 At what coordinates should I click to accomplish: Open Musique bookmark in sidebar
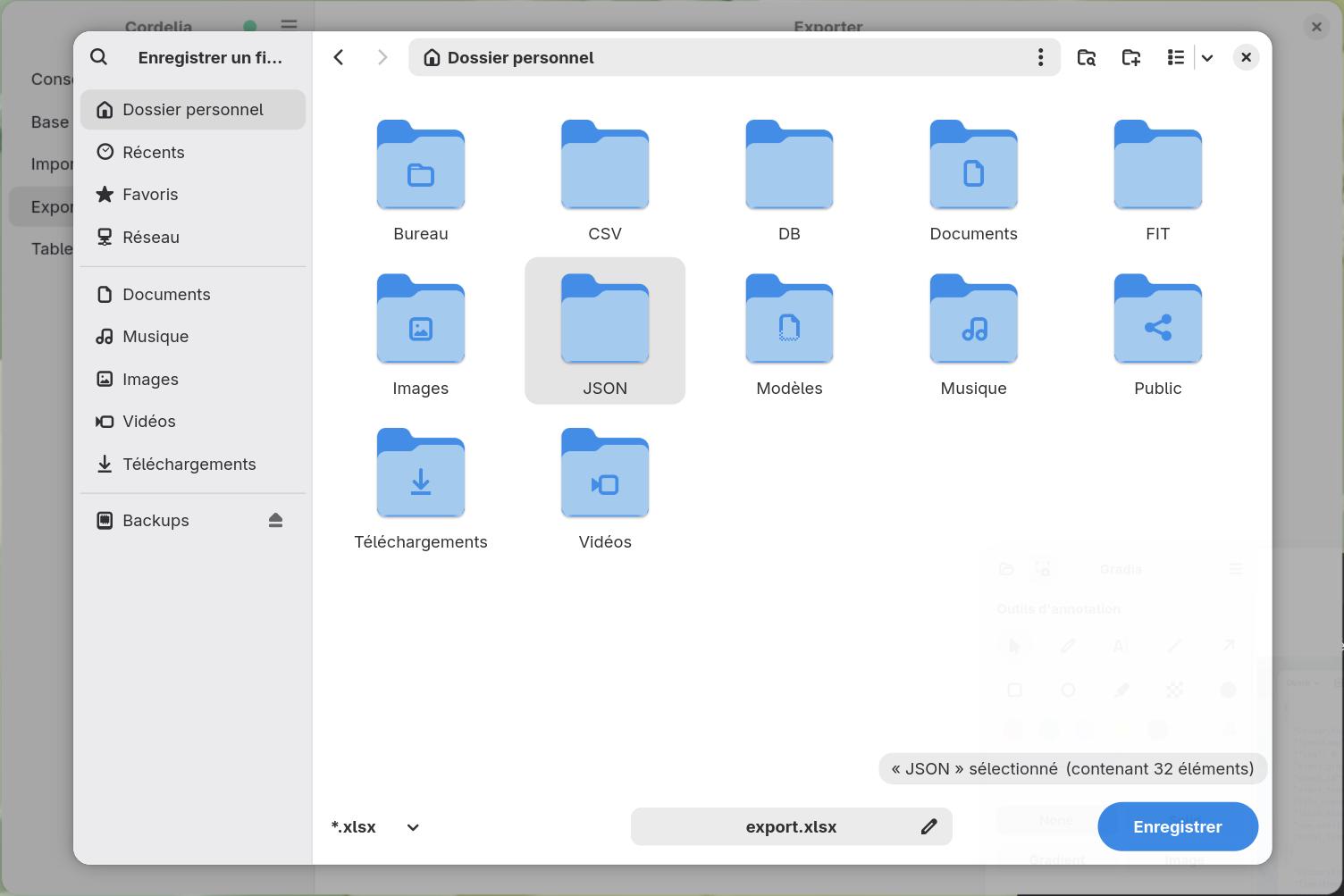point(193,337)
